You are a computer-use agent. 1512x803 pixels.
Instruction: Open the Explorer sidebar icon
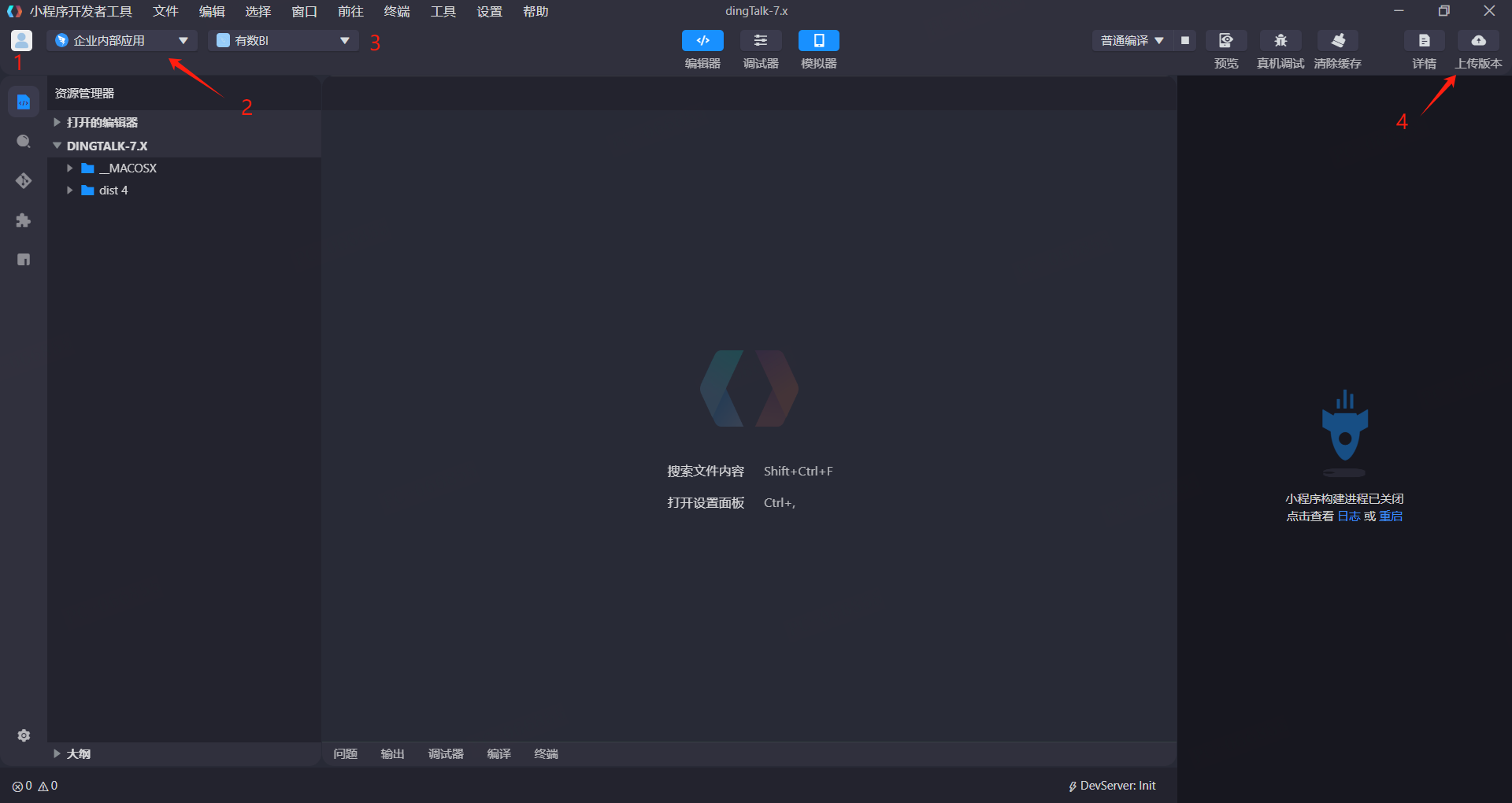coord(24,102)
